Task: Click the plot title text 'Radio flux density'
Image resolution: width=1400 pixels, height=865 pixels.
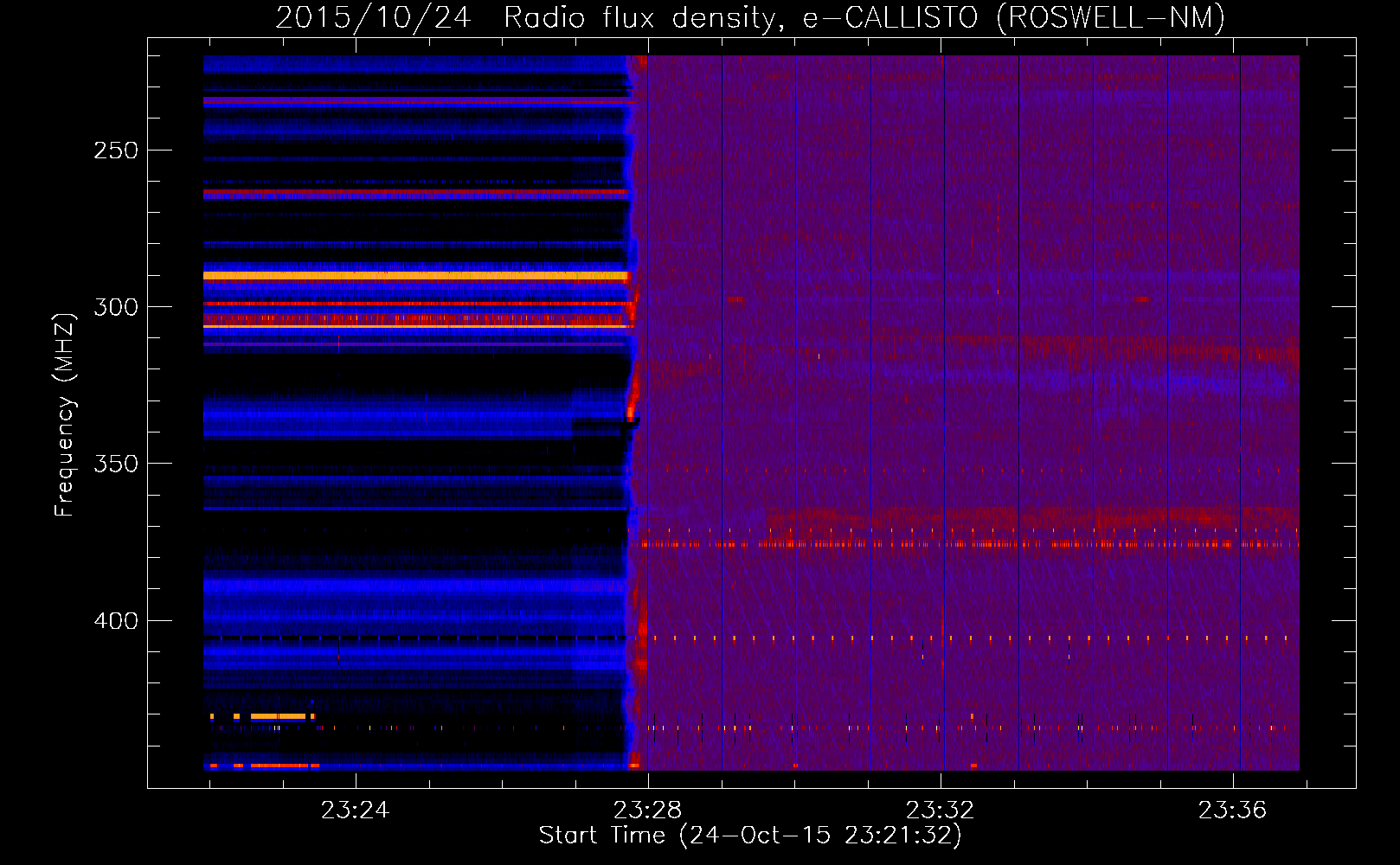Action: click(645, 17)
